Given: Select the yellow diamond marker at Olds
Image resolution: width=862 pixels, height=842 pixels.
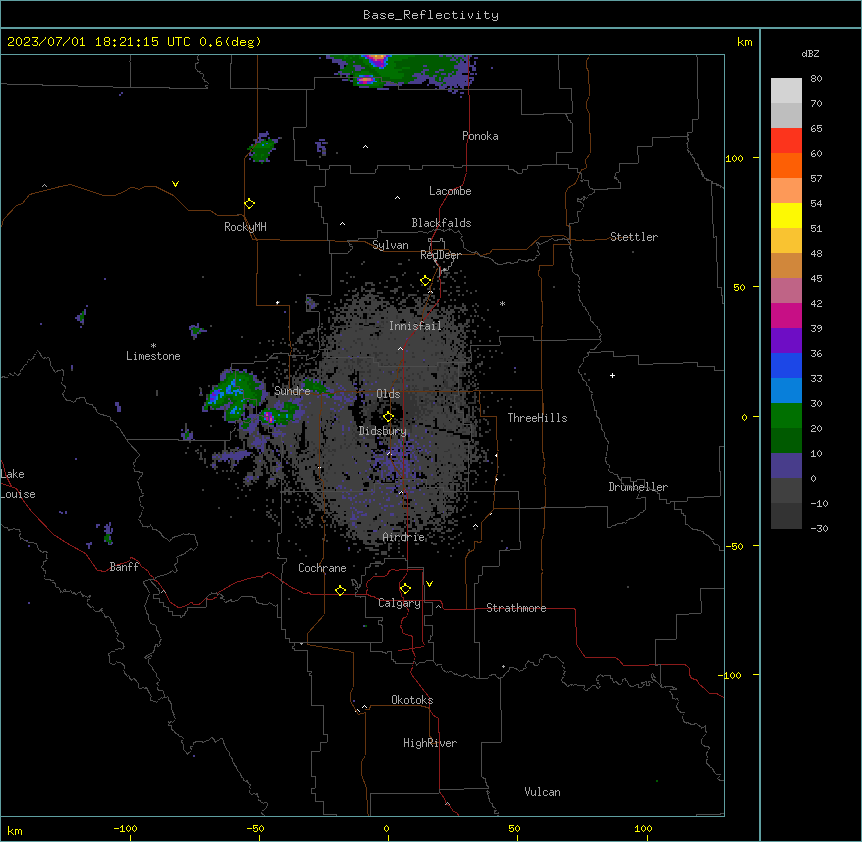Looking at the screenshot, I should click(388, 416).
